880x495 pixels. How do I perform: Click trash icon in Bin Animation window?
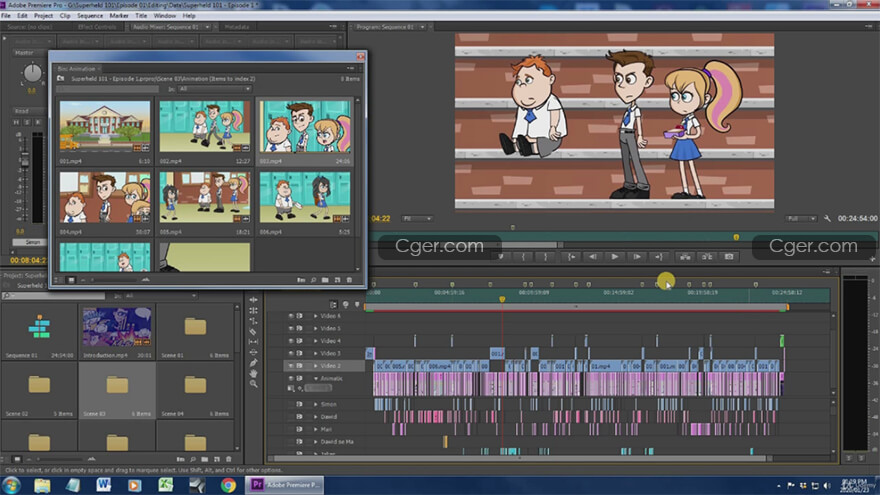point(349,279)
